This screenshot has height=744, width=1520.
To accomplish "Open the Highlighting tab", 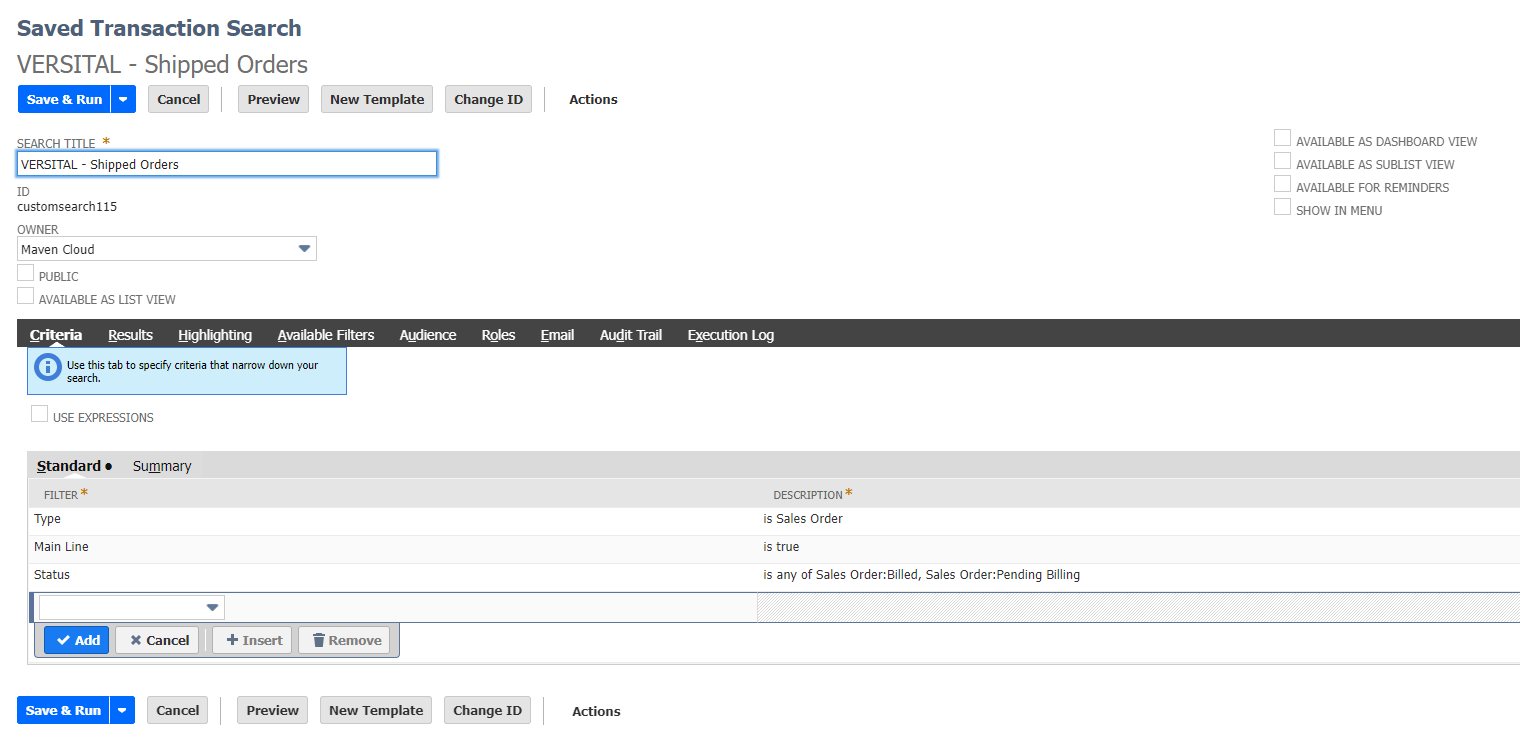I will click(215, 335).
